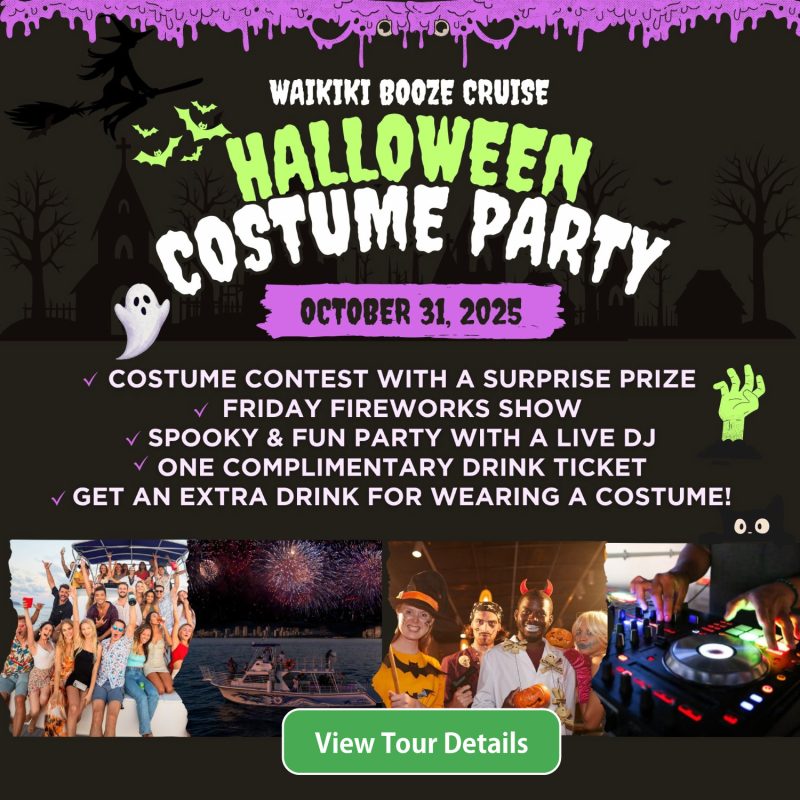Click the green bats cluster

(180, 133)
